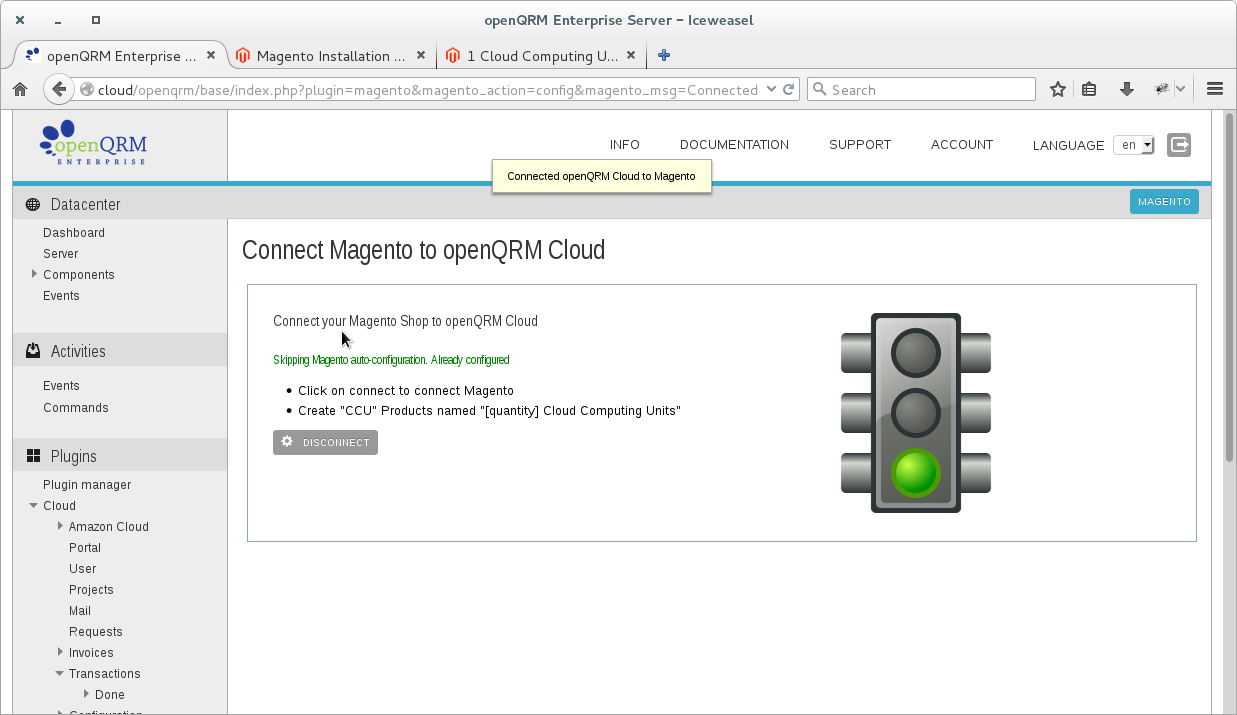Open Events under Datacenter
The image size is (1237, 715).
pos(61,296)
